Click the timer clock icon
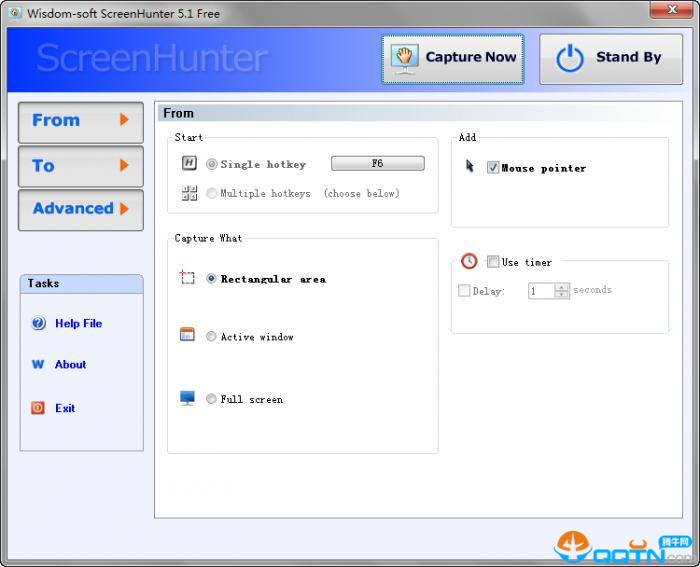Viewport: 700px width, 567px height. click(x=469, y=261)
